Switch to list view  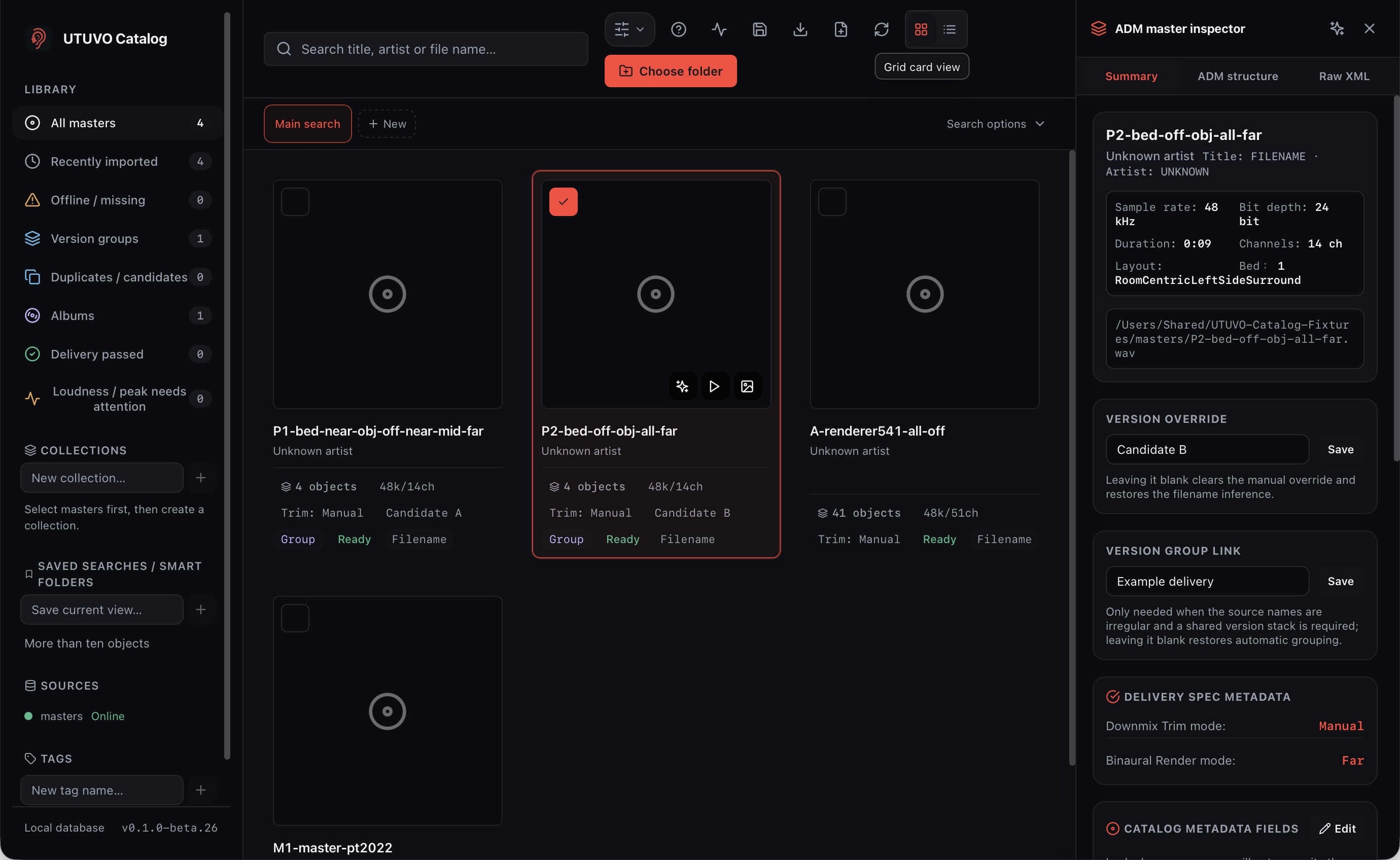(x=950, y=29)
